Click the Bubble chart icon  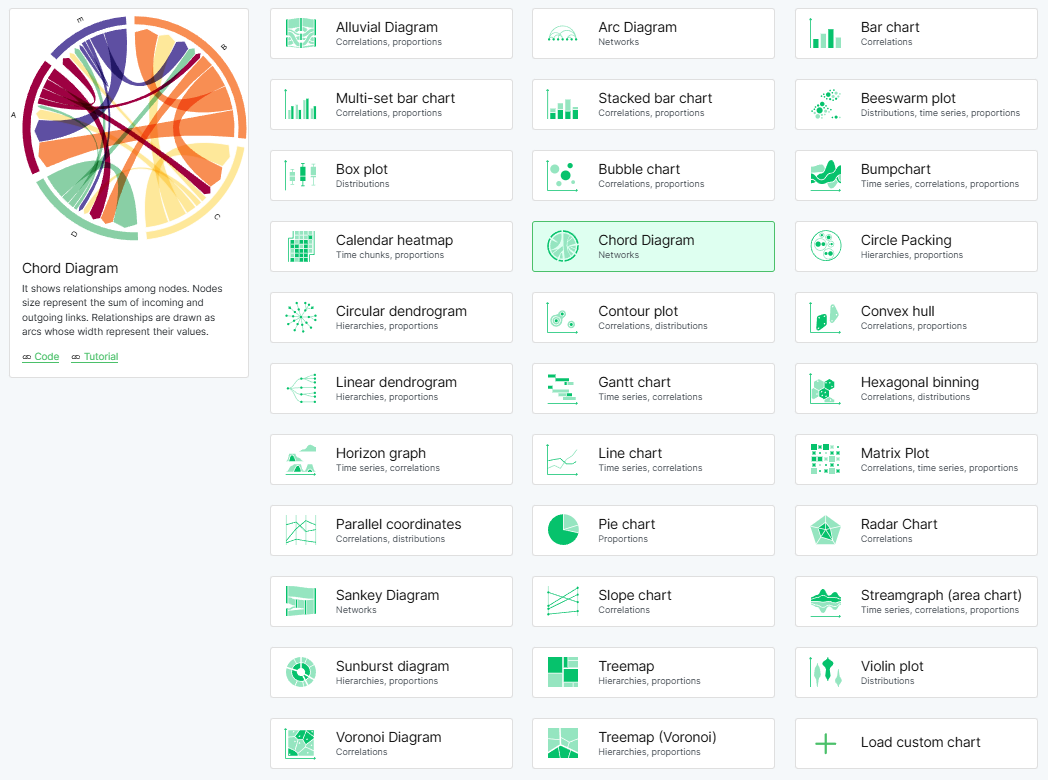pos(563,175)
